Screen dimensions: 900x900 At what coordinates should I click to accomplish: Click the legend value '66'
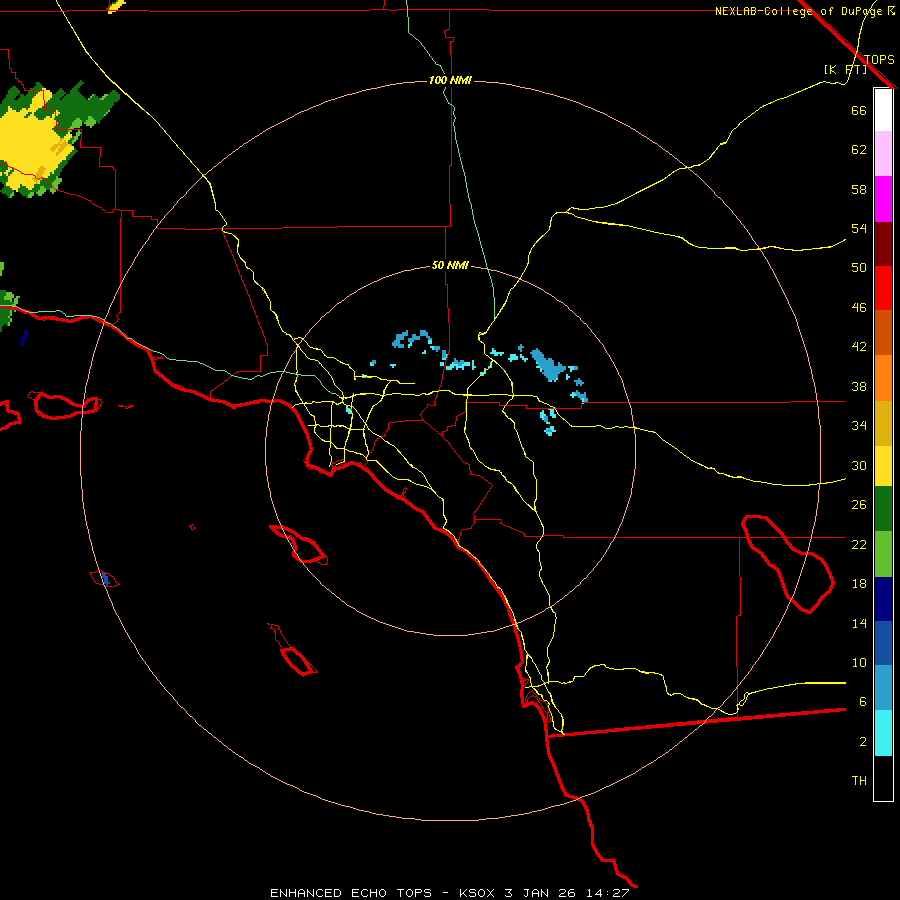pyautogui.click(x=859, y=110)
